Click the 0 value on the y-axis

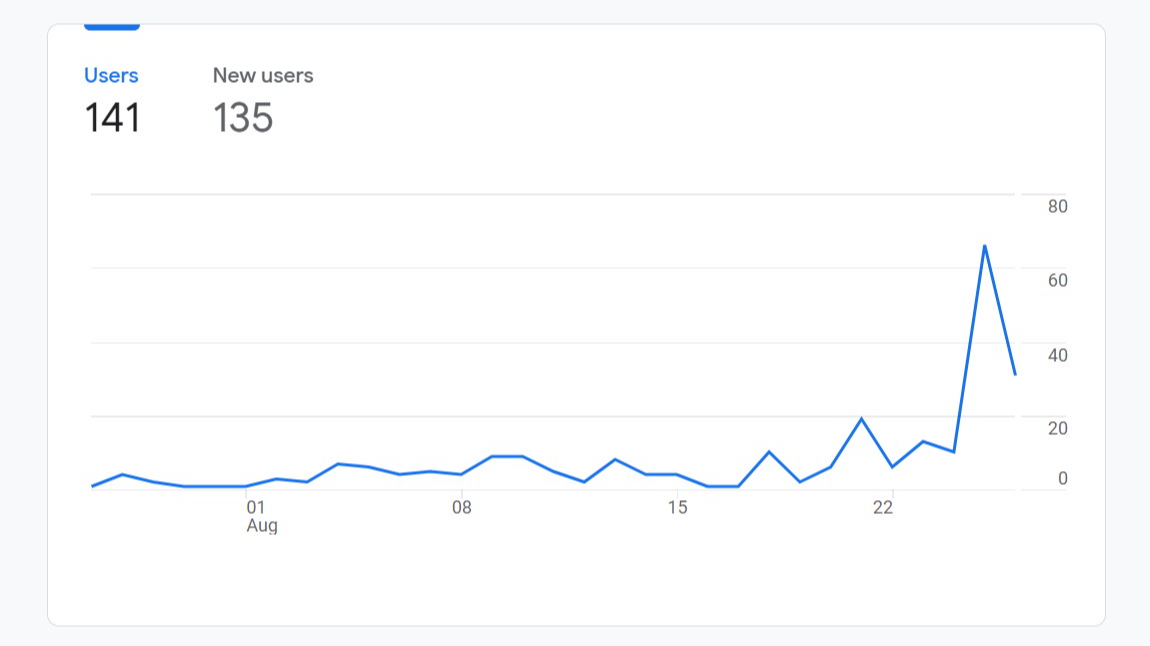coord(1063,479)
